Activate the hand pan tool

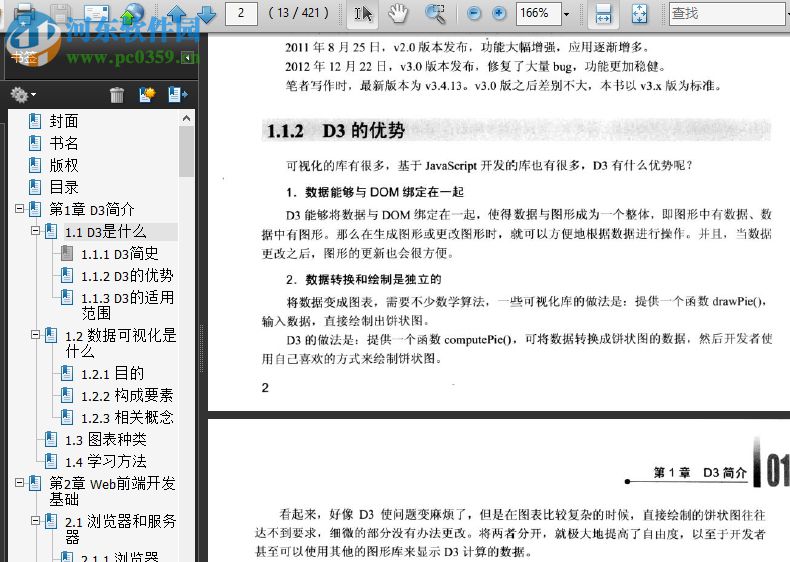(398, 13)
